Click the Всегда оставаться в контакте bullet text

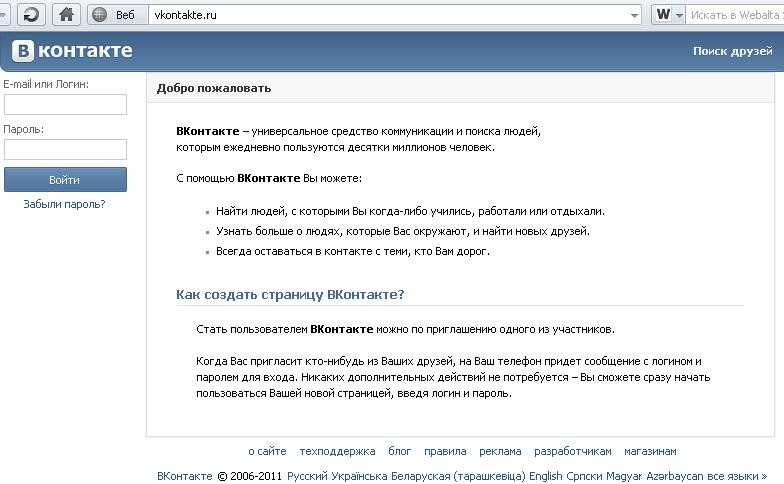point(352,251)
